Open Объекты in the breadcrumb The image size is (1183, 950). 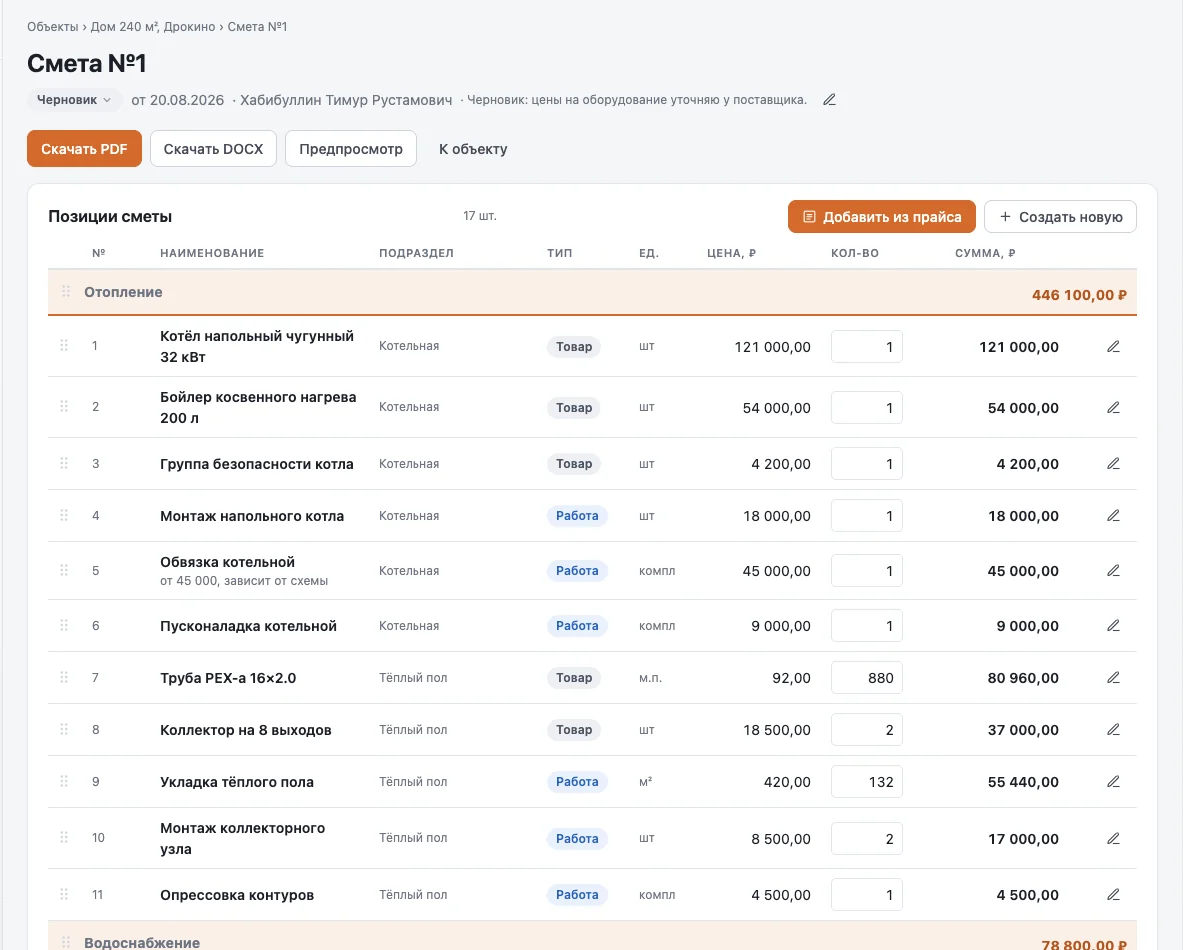coord(53,26)
